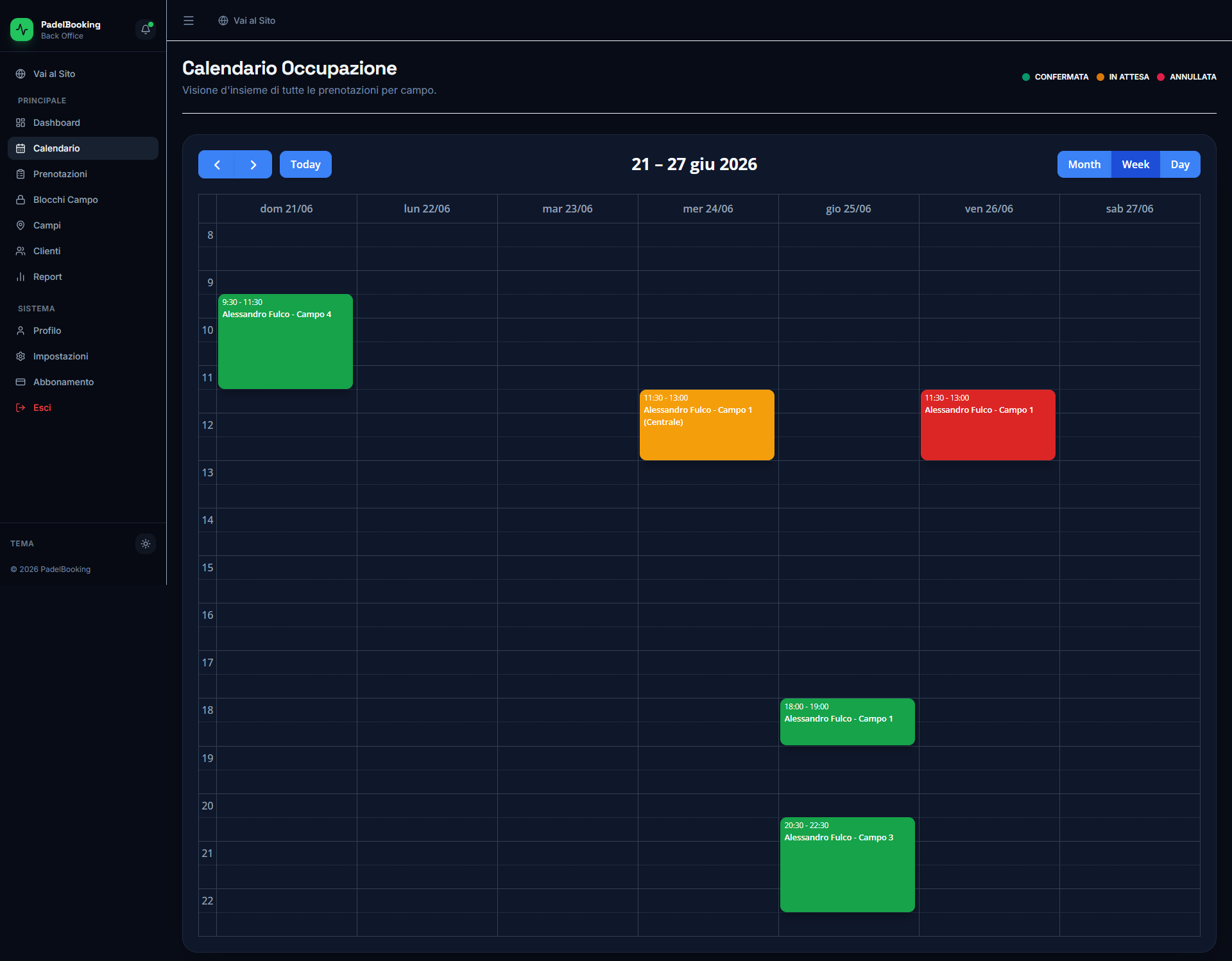Screen dimensions: 1232x961
Task: Select mer 24/06 column header
Action: 708,209
